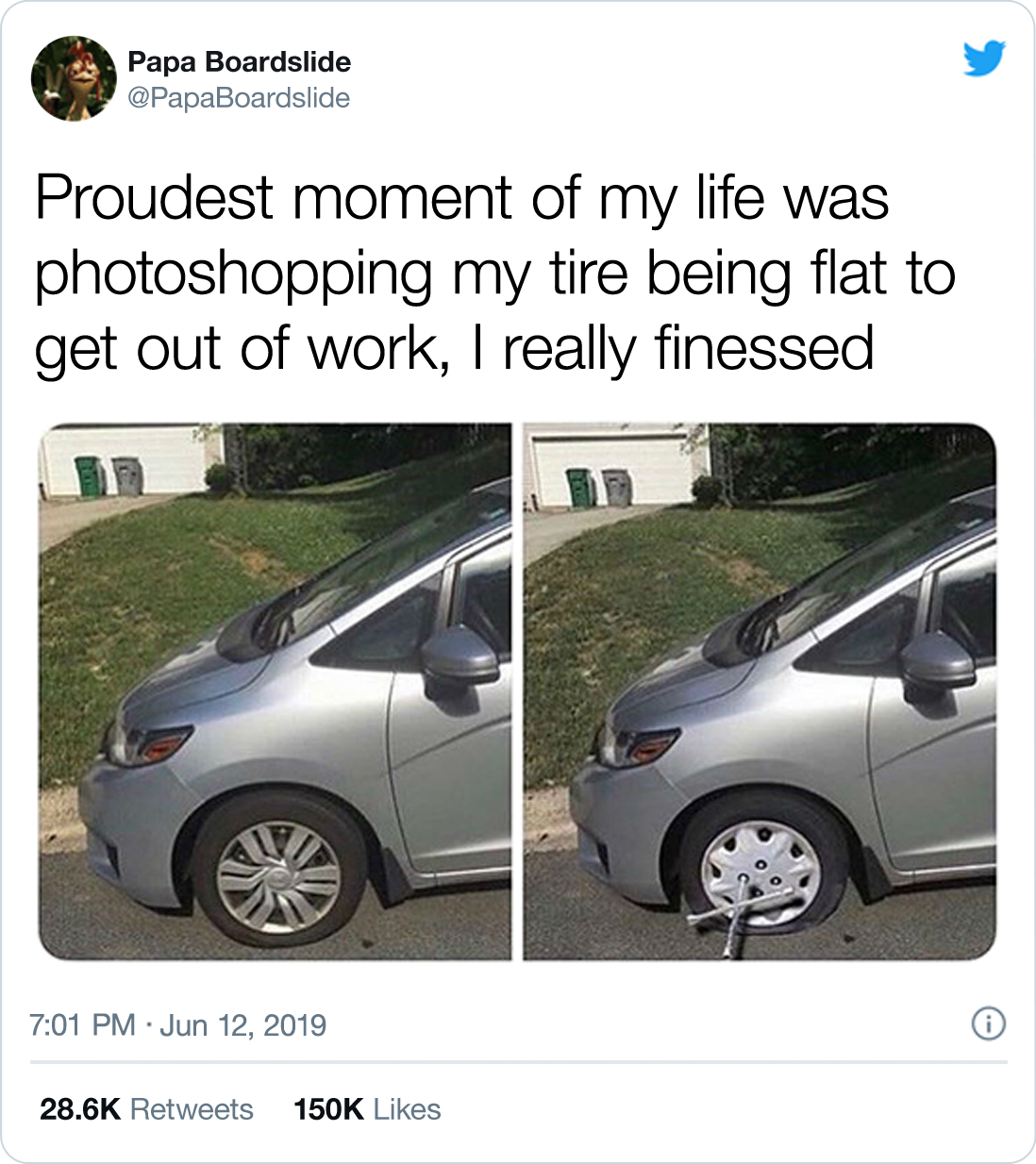Show the 28.6K Retweets list

146,1109
